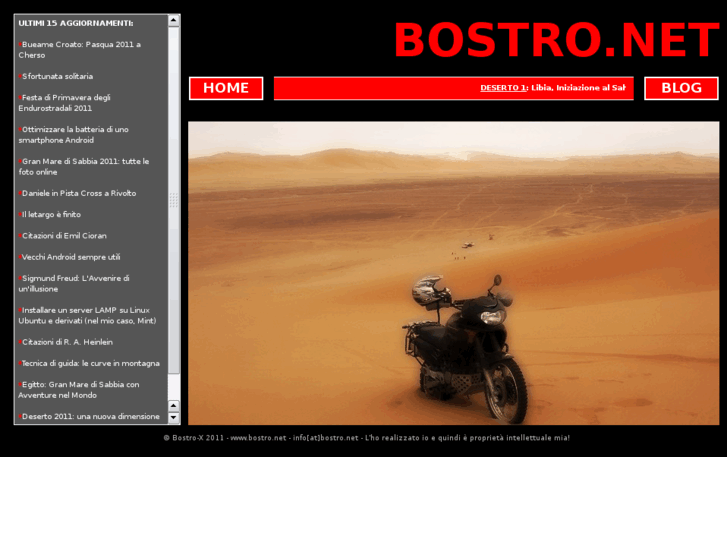The image size is (727, 545).
Task: Open 'Ottimizzare la batteria di uno smartphone Android'
Action: click(x=75, y=135)
